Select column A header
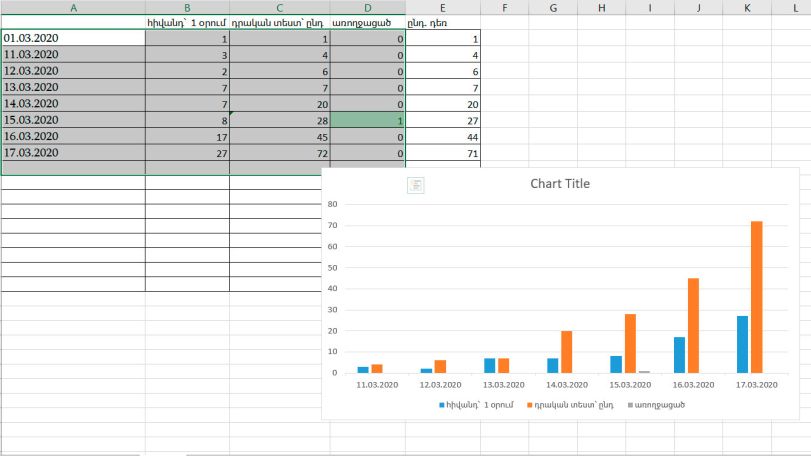This screenshot has width=811, height=456. 73,8
